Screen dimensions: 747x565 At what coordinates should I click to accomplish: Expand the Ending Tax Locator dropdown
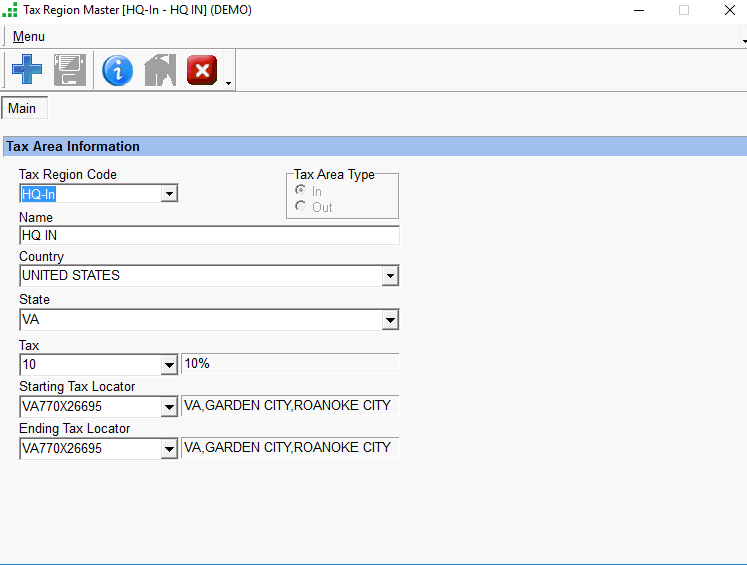[x=169, y=449]
